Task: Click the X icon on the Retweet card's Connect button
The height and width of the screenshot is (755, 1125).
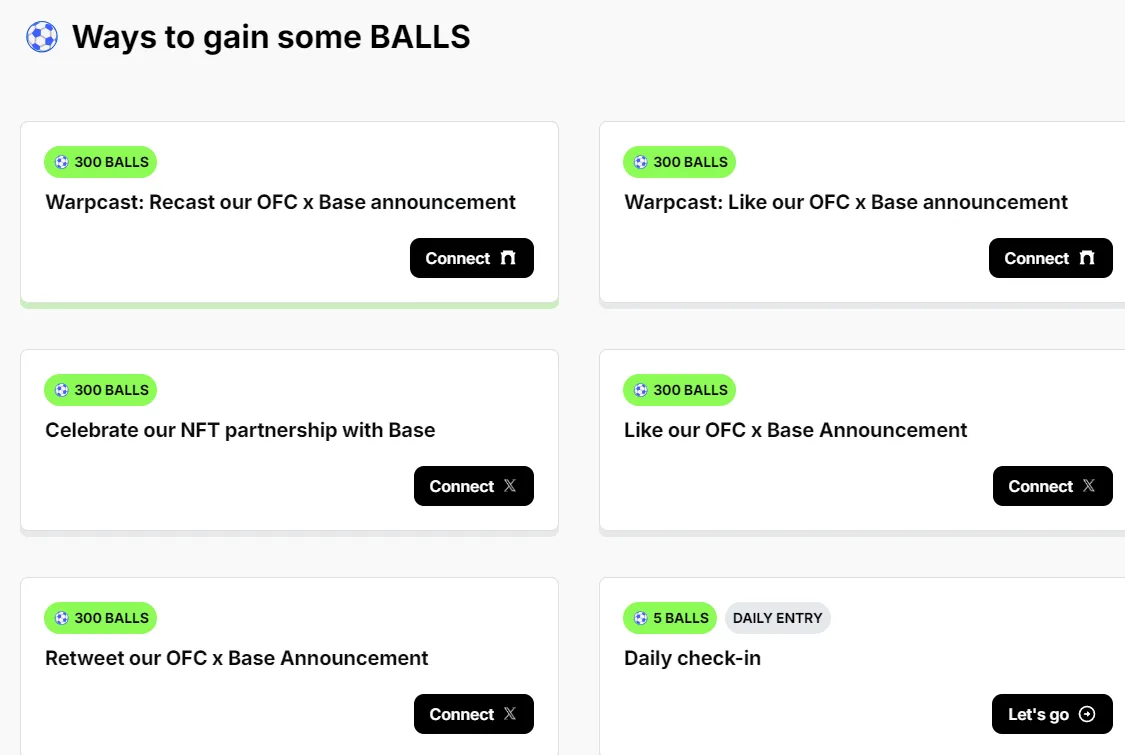Action: coord(511,713)
